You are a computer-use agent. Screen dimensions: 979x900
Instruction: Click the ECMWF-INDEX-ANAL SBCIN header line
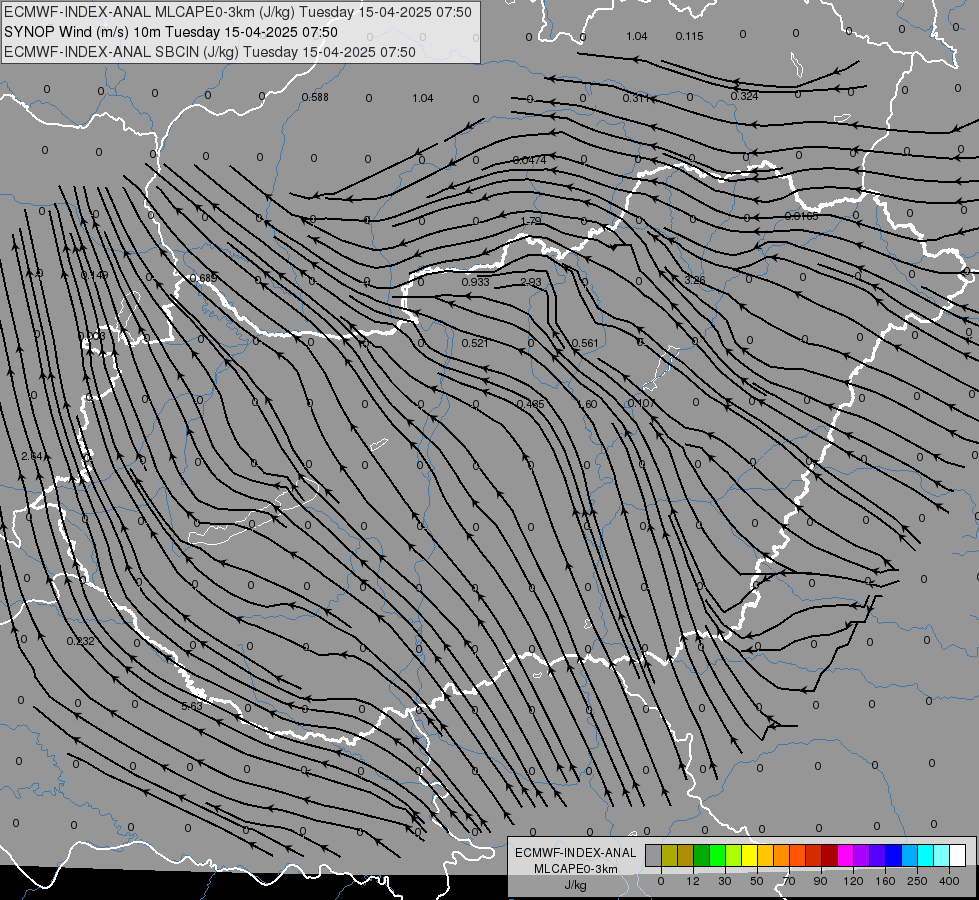coord(210,52)
